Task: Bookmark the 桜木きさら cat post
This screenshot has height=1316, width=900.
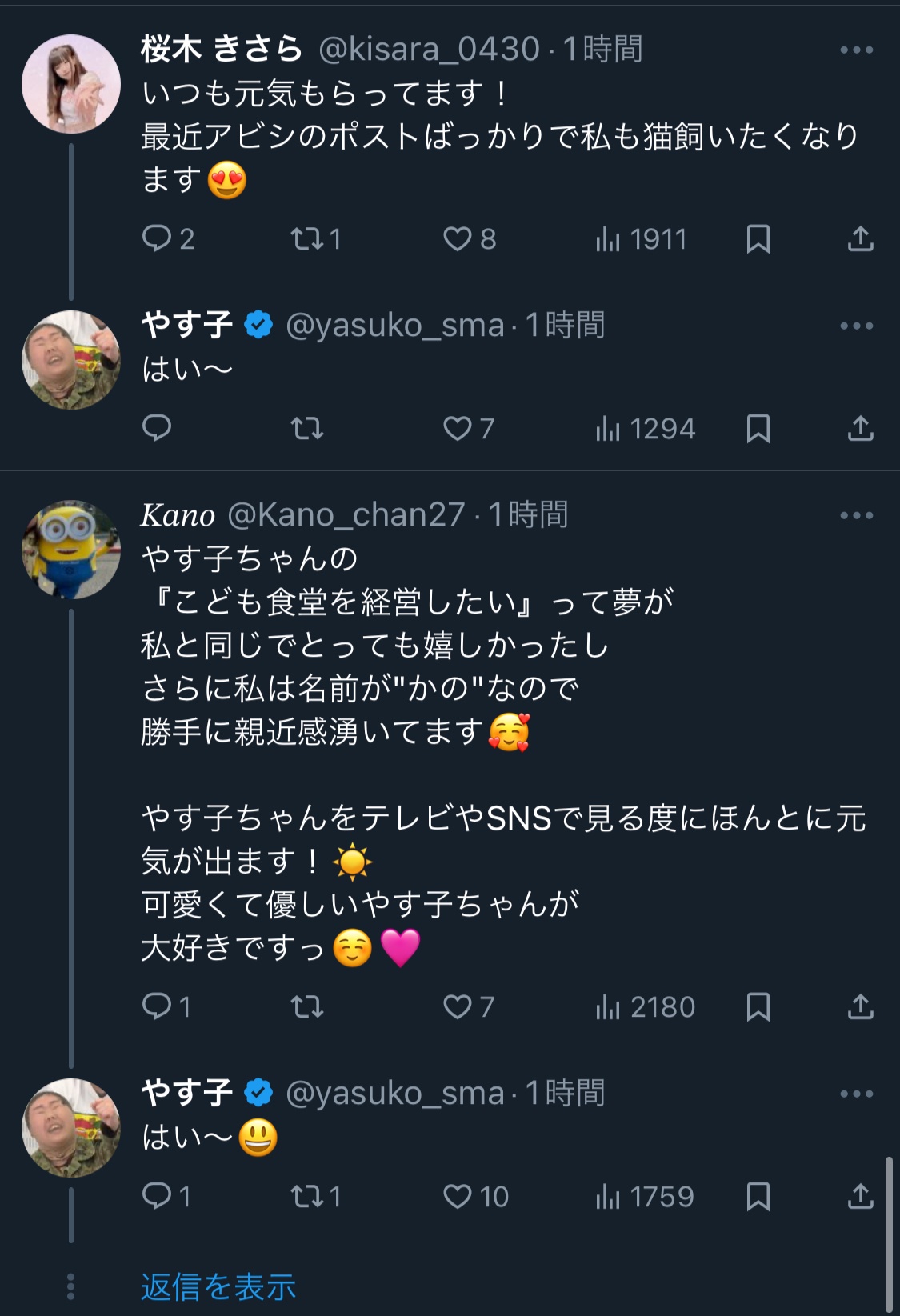Action: [x=758, y=238]
